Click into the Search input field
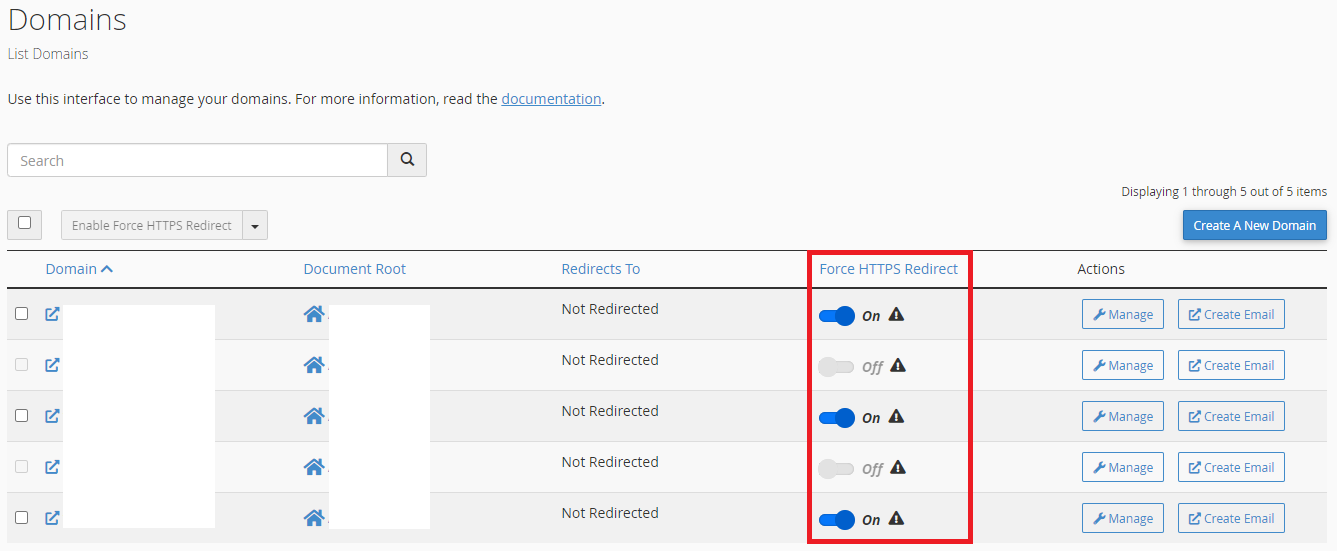 198,160
